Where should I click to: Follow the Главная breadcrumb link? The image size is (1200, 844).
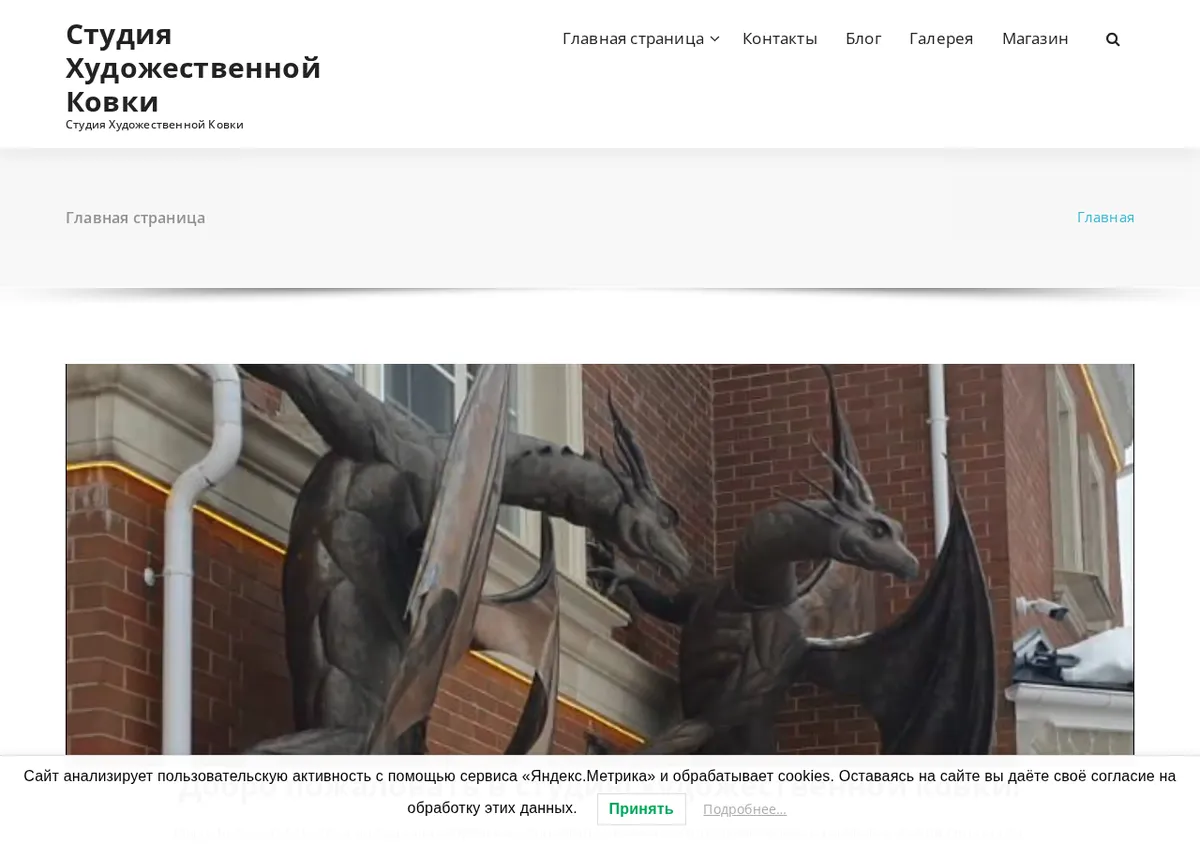pos(1105,217)
